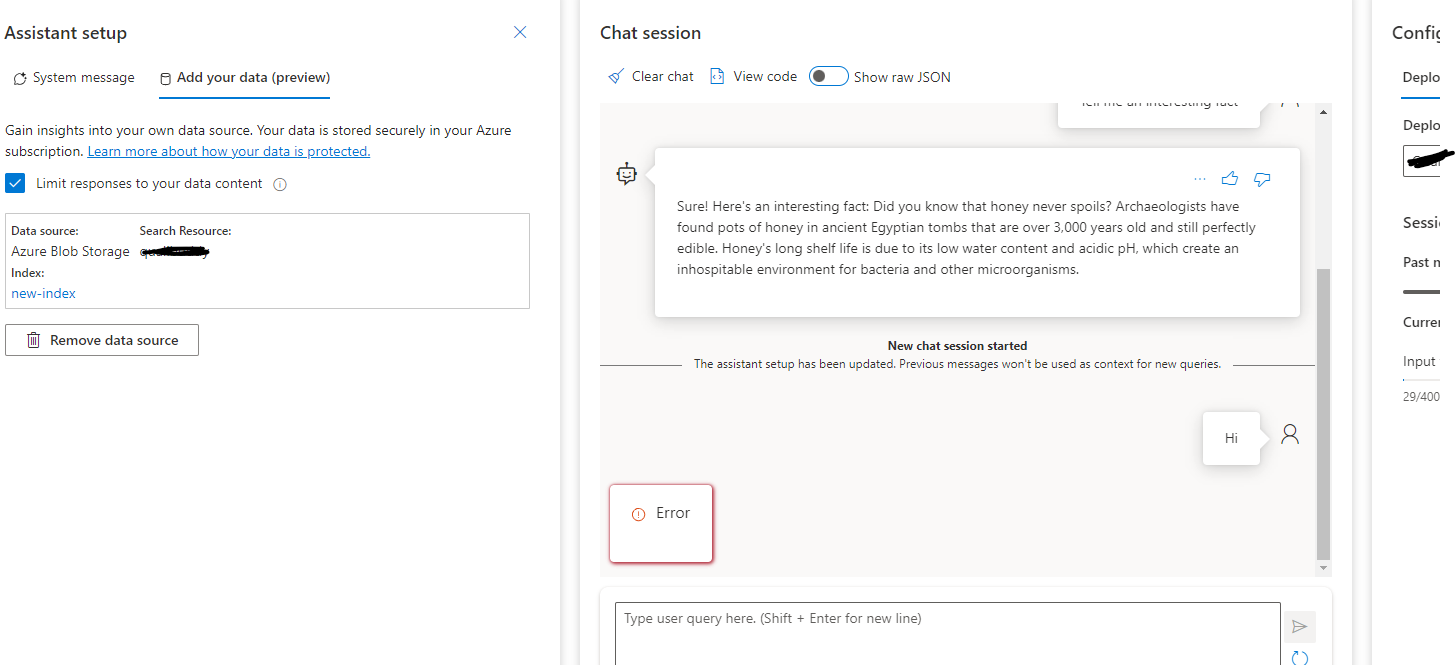Click the regenerate icon below the send button

[x=1299, y=657]
